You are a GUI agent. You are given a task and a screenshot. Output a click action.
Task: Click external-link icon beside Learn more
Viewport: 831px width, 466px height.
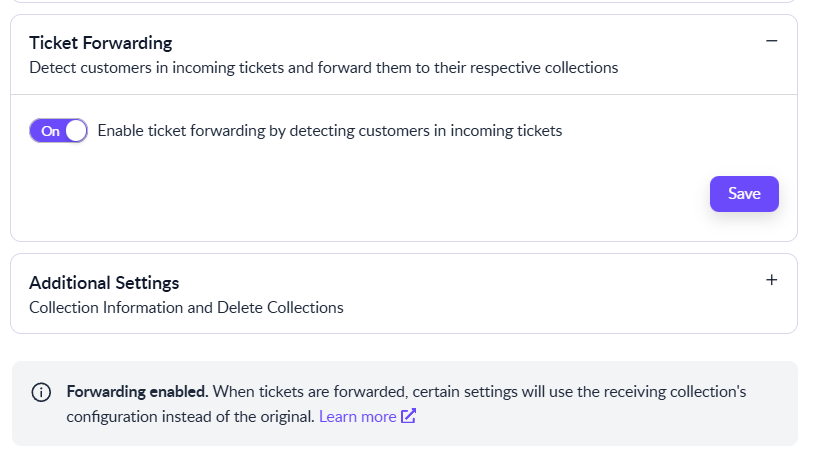tap(408, 416)
